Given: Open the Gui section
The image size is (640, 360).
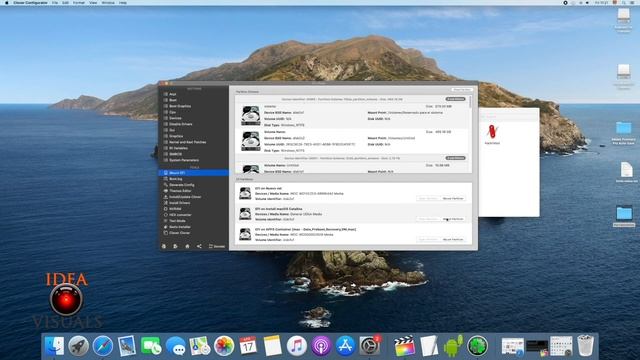Looking at the screenshot, I should coord(172,130).
